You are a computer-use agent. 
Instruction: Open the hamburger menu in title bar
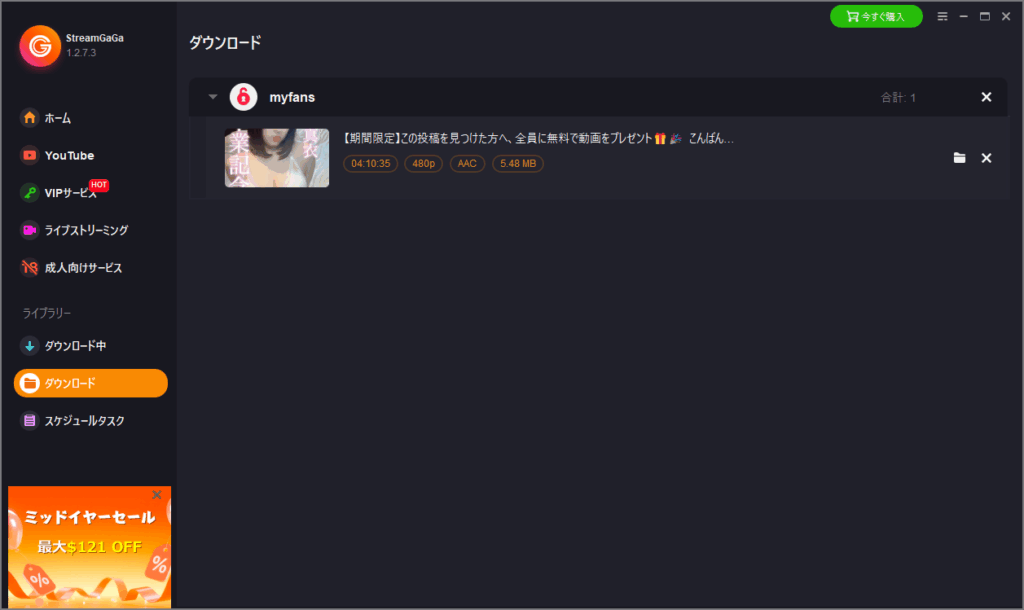(x=942, y=16)
